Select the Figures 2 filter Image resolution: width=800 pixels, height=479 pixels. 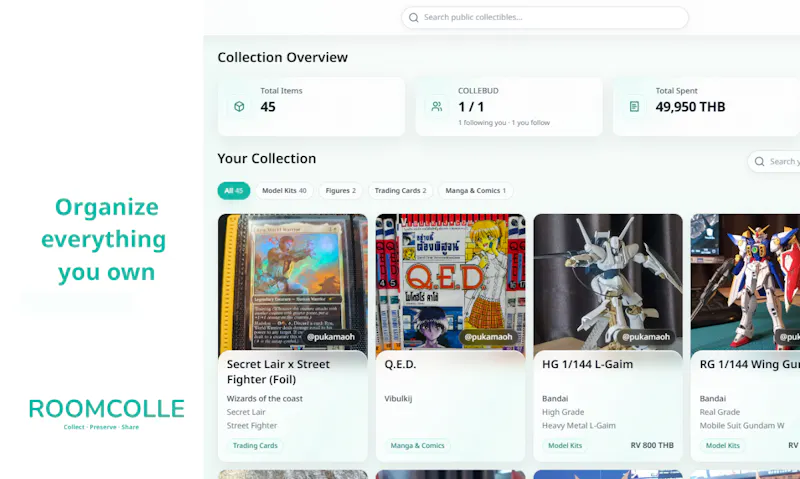[340, 191]
